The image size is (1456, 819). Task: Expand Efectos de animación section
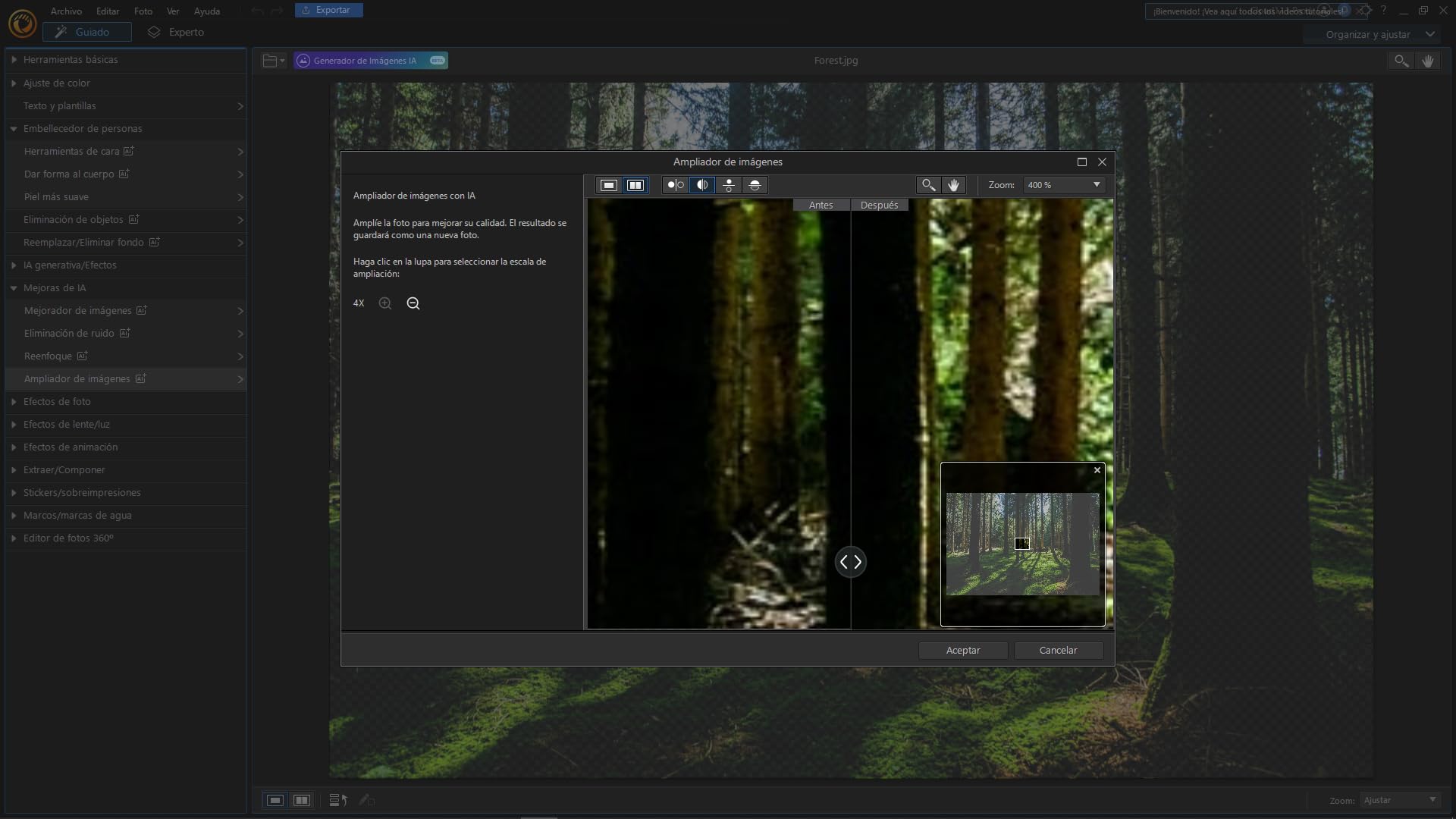point(126,447)
